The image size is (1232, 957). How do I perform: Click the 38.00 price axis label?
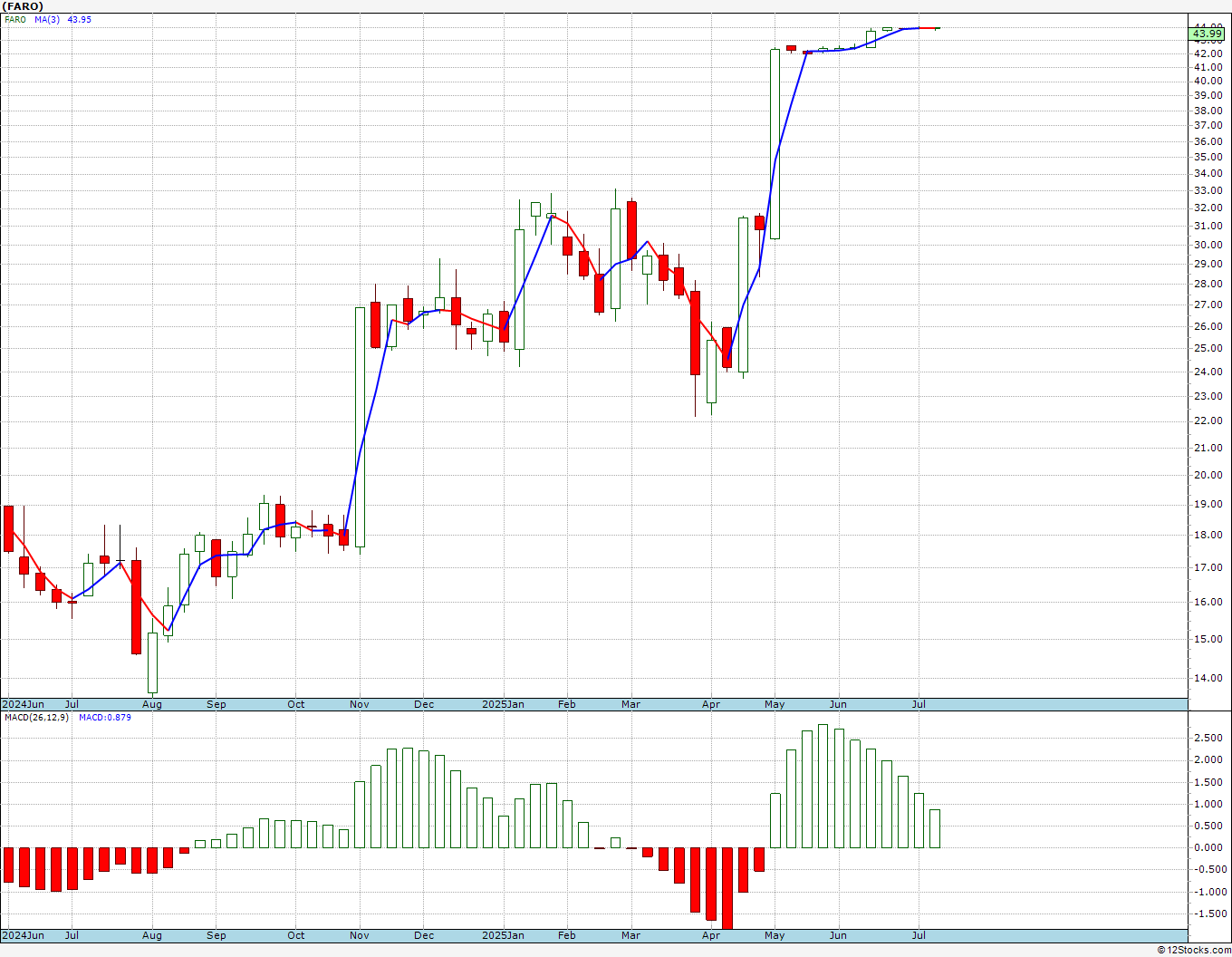click(x=1207, y=111)
